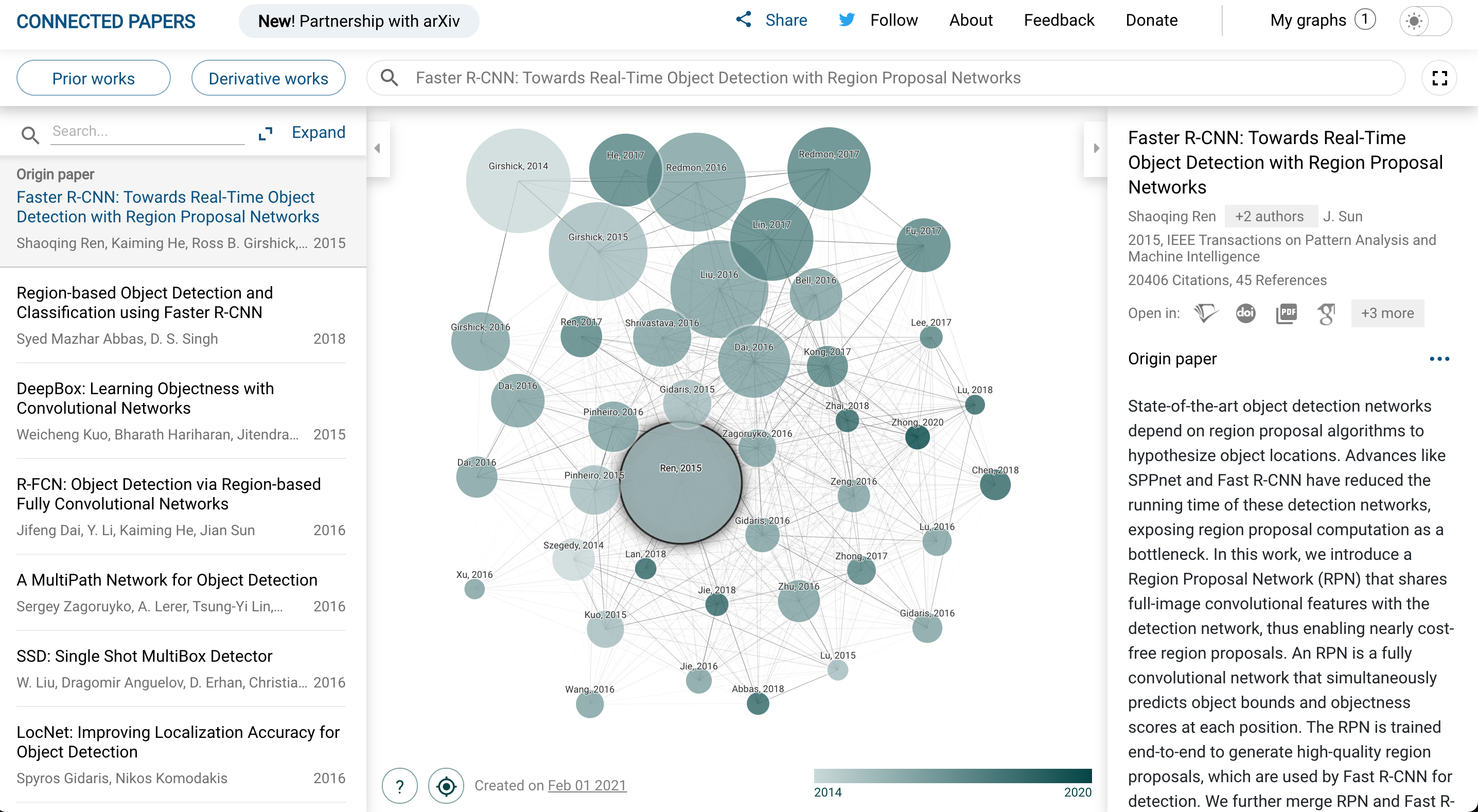Click the About menu item

(971, 20)
